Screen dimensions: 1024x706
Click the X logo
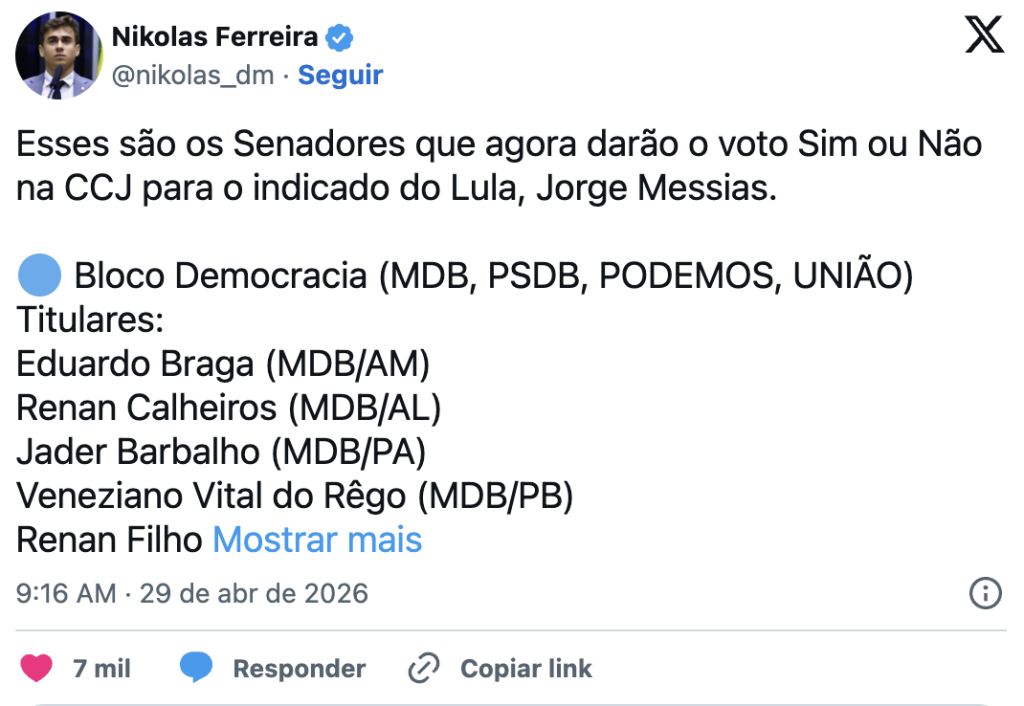coord(984,37)
